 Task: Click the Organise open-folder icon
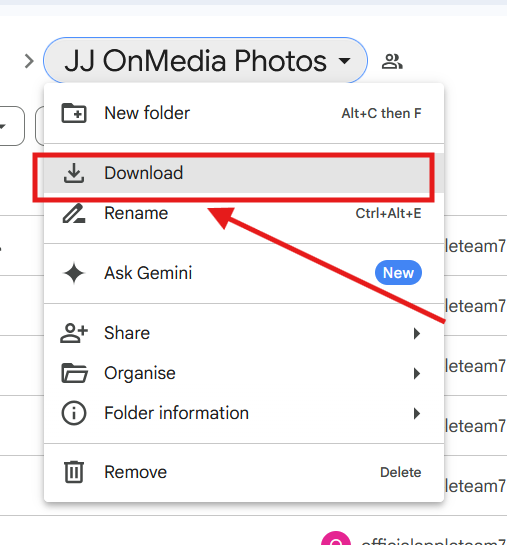click(x=74, y=373)
